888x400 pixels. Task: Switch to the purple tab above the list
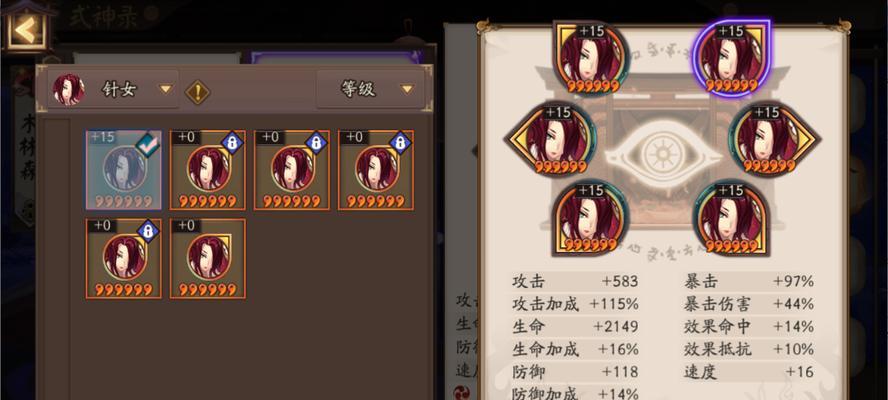[x=337, y=58]
